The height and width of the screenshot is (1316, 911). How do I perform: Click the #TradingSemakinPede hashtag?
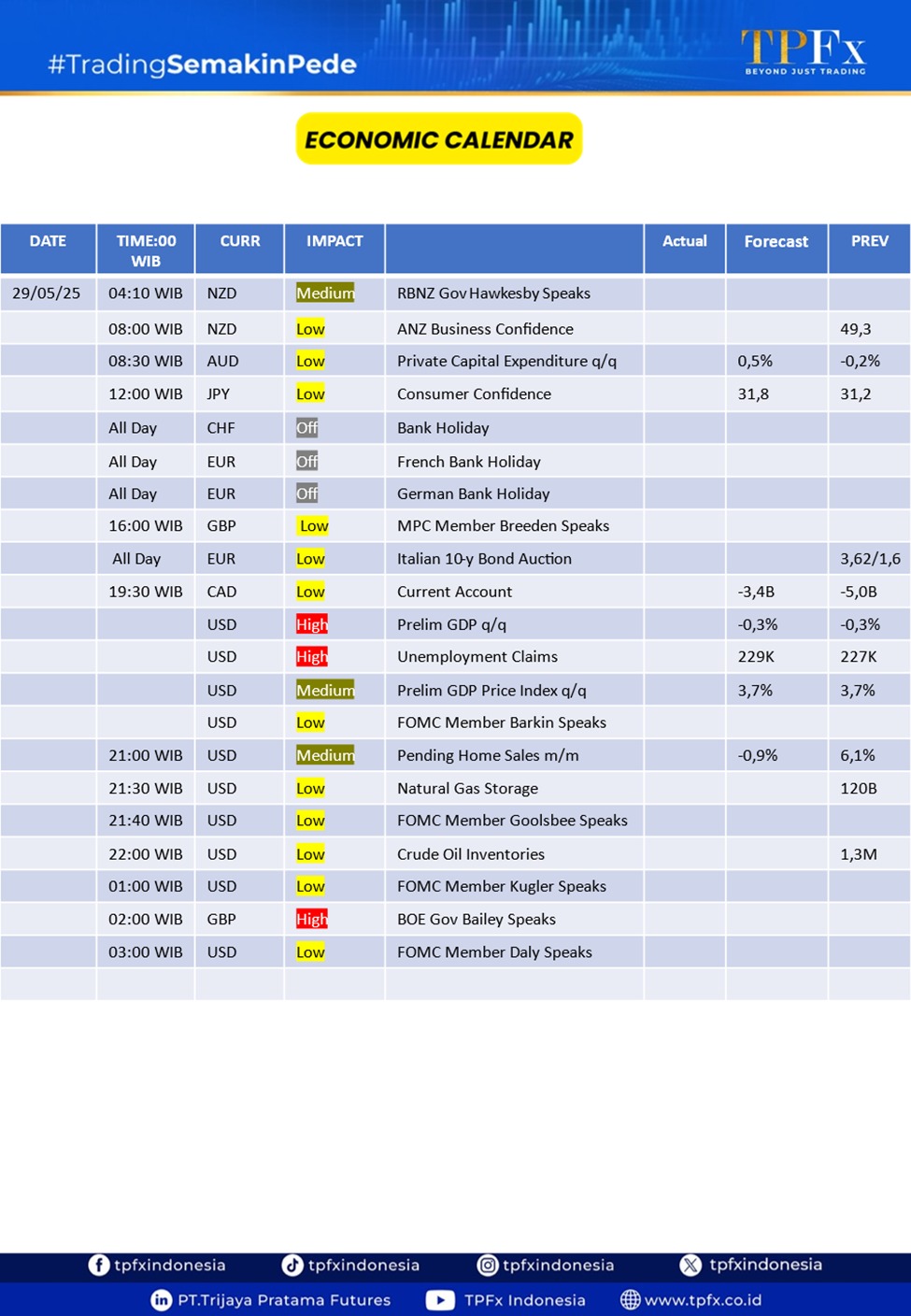coord(202,64)
